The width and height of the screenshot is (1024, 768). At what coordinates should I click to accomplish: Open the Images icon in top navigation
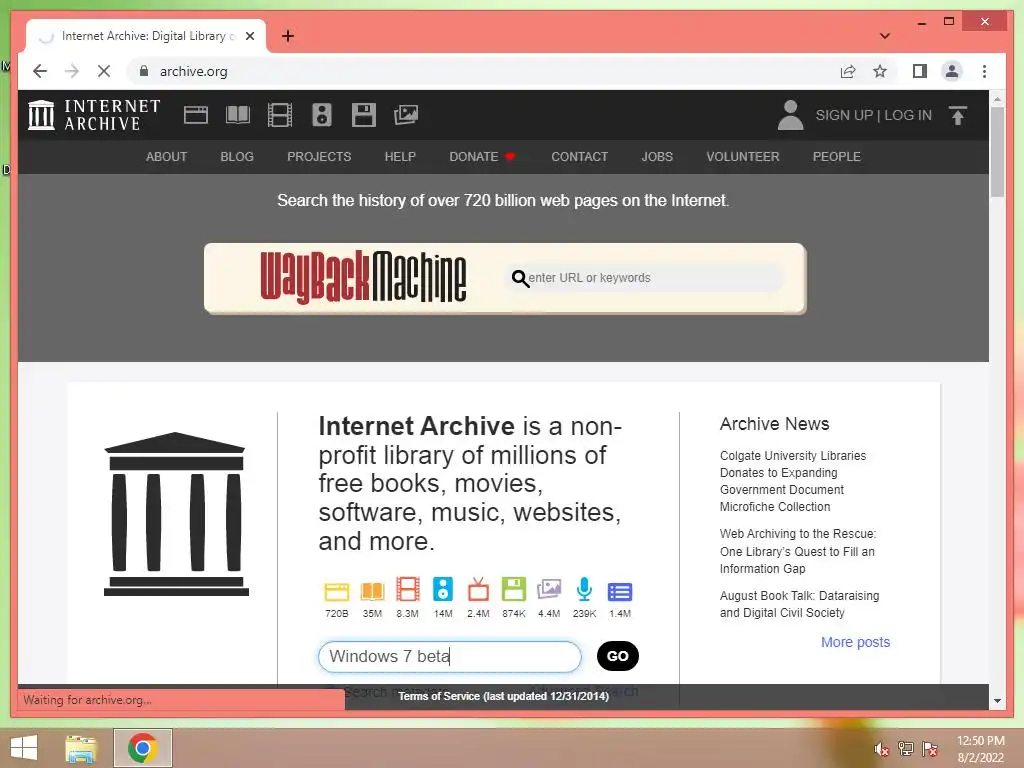(406, 115)
